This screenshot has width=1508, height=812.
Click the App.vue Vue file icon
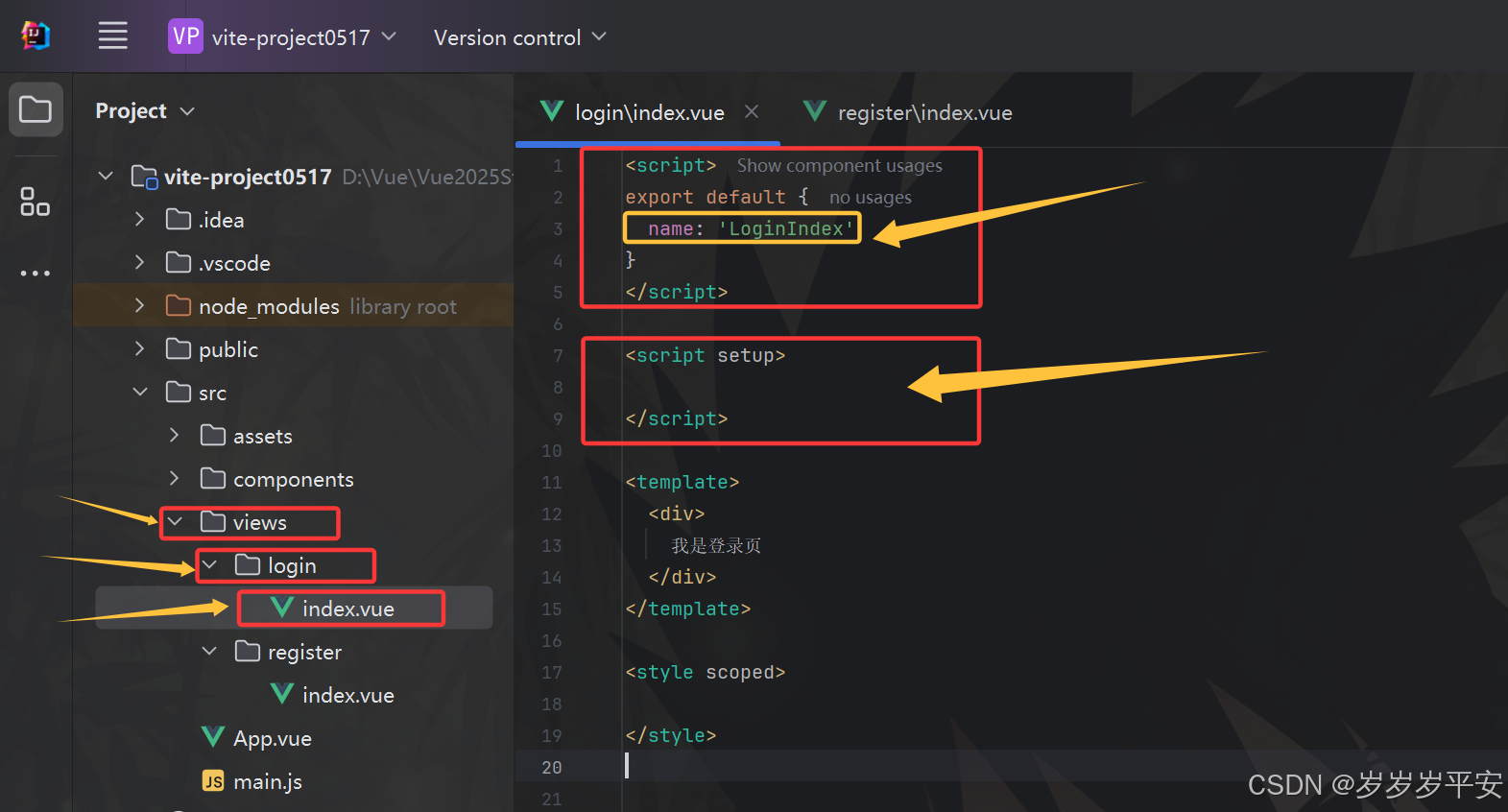[213, 736]
